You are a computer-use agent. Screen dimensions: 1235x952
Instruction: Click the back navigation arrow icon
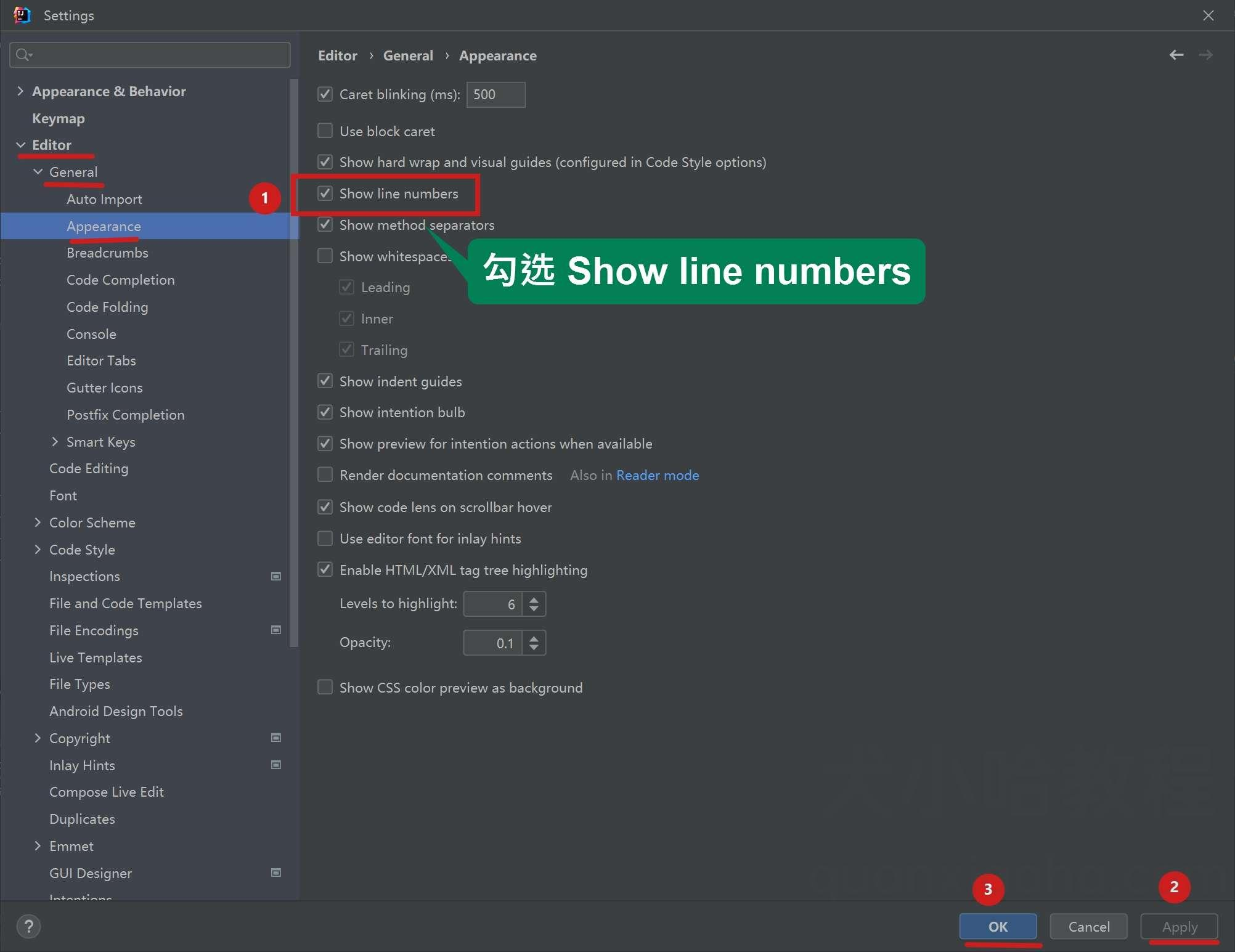click(1176, 55)
